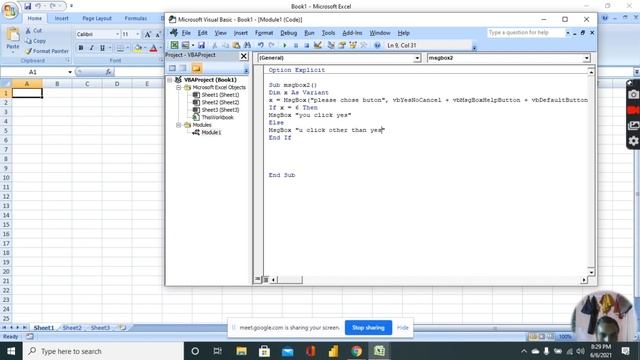
Task: Open the Debug menu in Visual Basic
Action: 289,33
